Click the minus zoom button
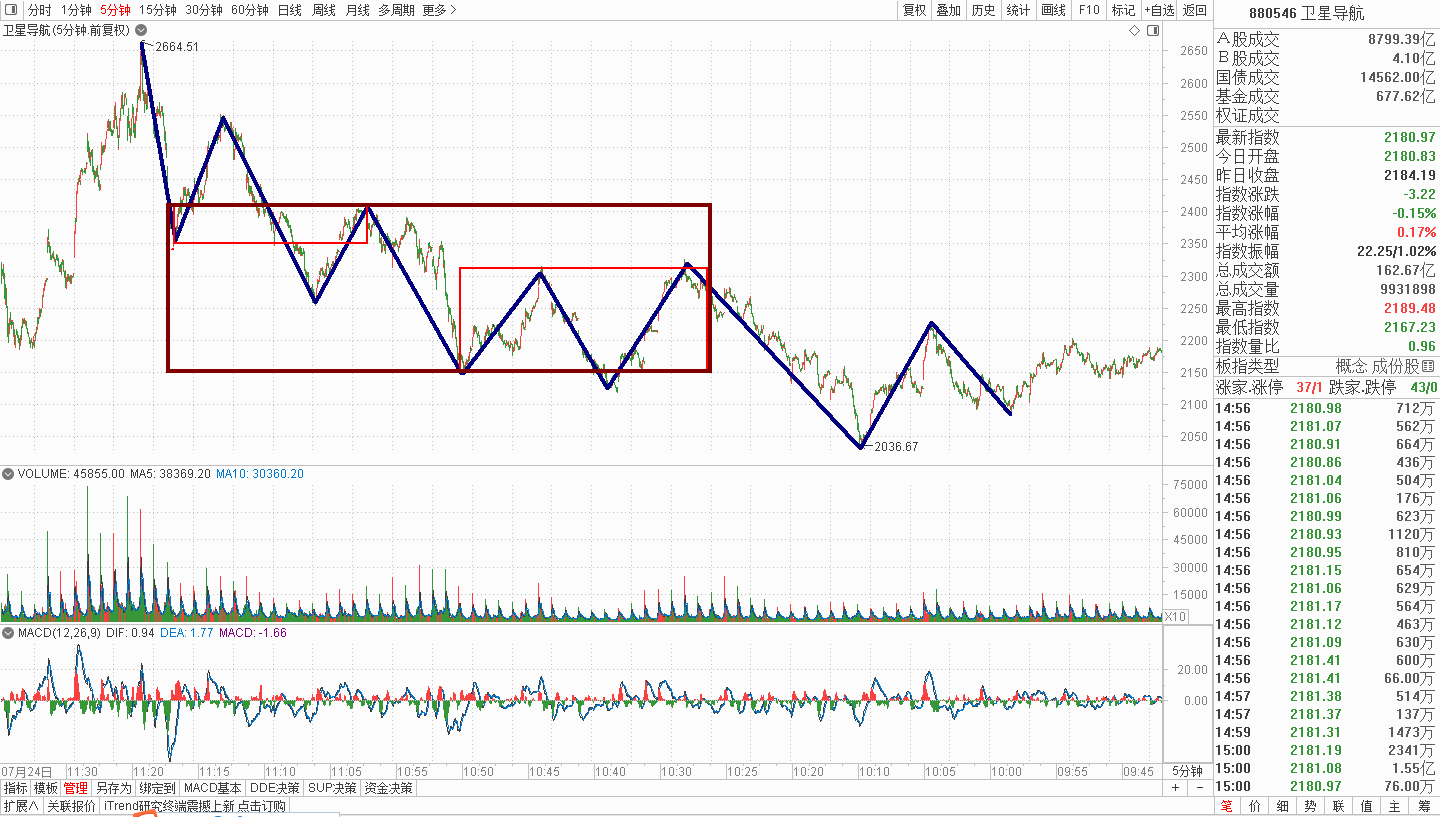This screenshot has width=1440, height=817. [x=1199, y=788]
